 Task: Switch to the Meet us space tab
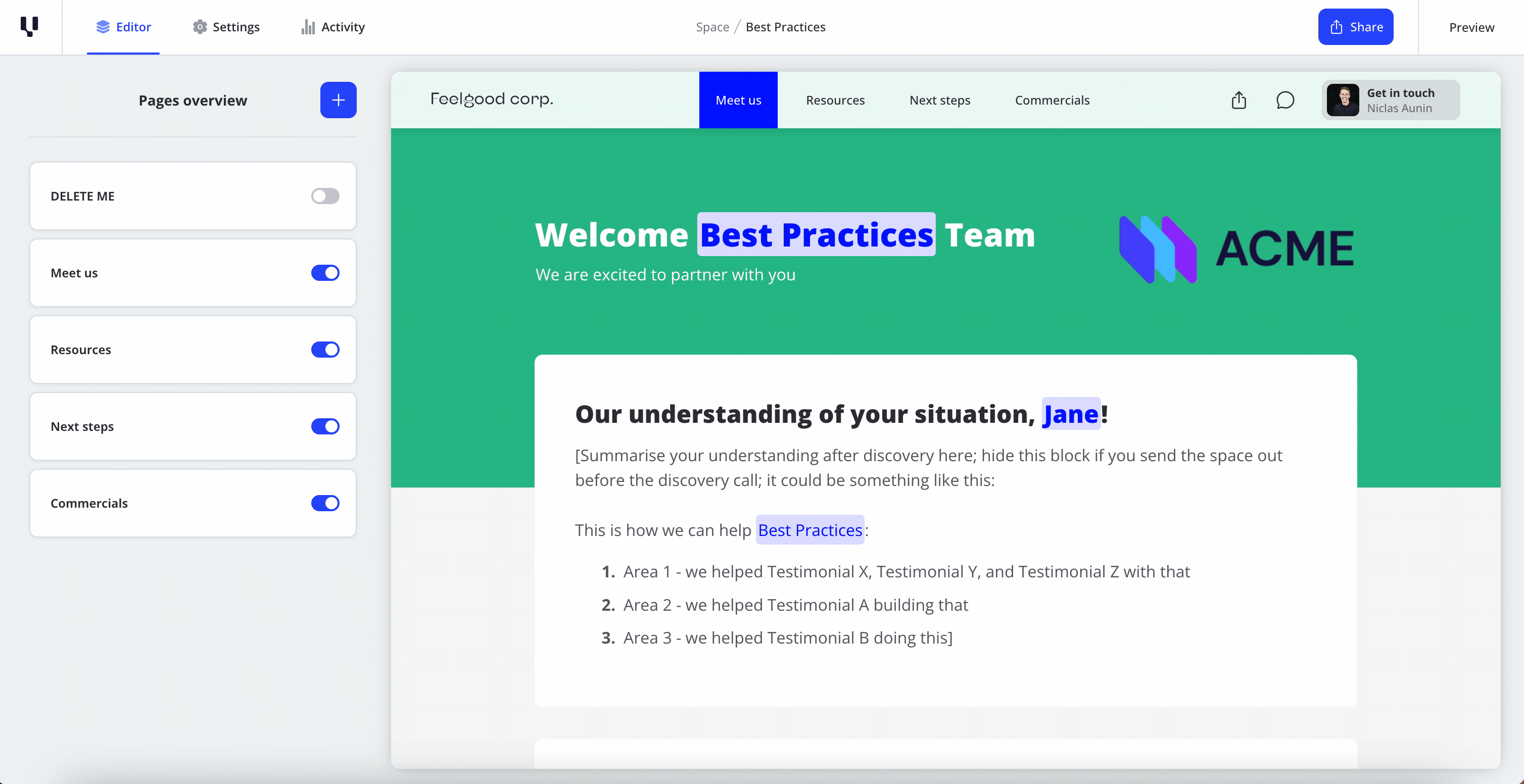tap(738, 100)
